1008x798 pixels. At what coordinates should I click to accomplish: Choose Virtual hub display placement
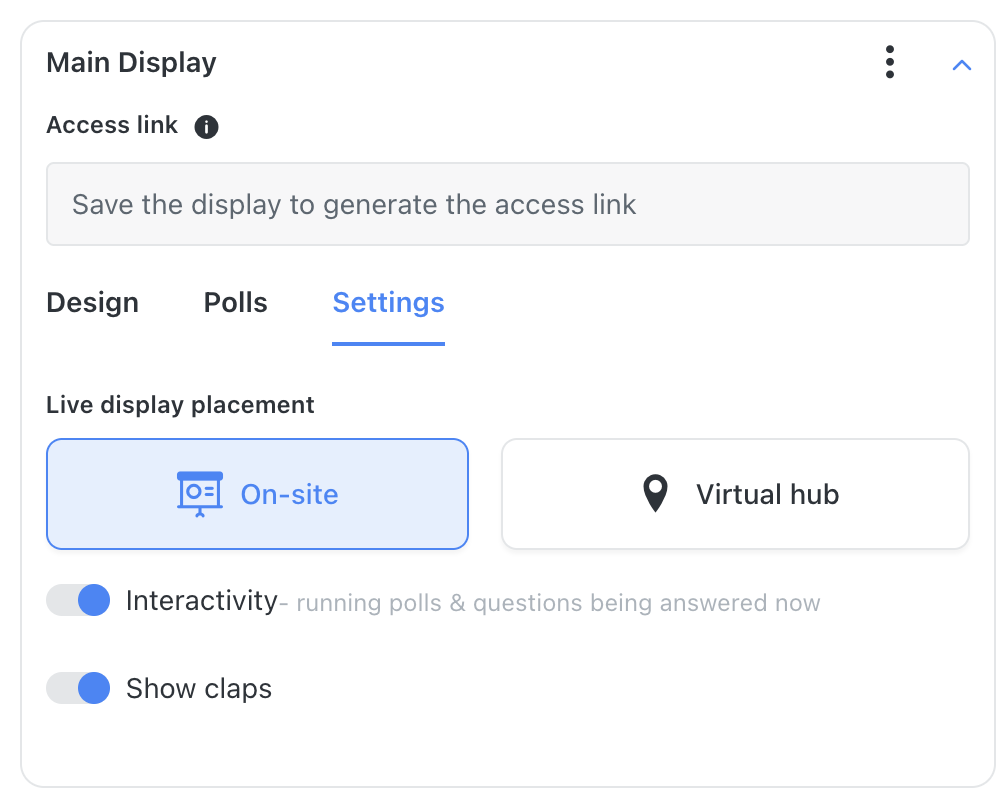[x=735, y=494]
